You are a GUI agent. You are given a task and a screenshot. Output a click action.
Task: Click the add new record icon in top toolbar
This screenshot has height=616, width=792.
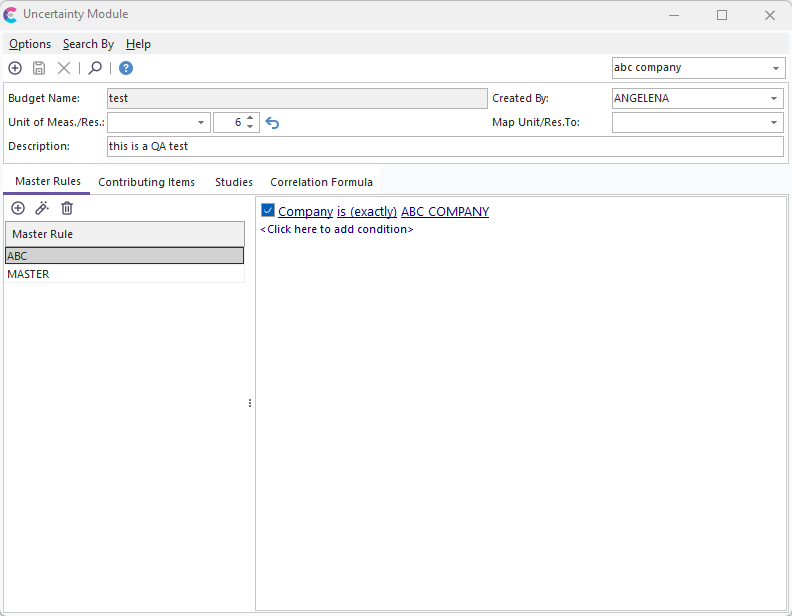pyautogui.click(x=15, y=68)
